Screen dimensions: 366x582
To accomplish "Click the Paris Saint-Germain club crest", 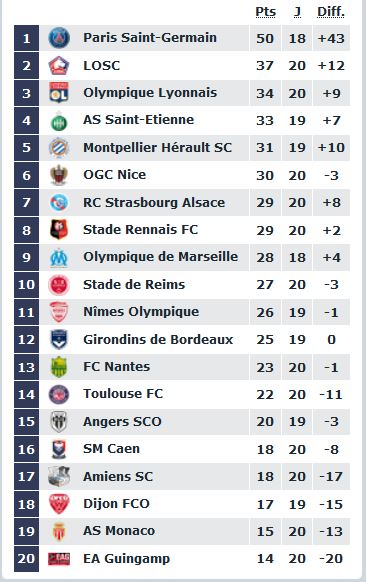I will point(59,38).
